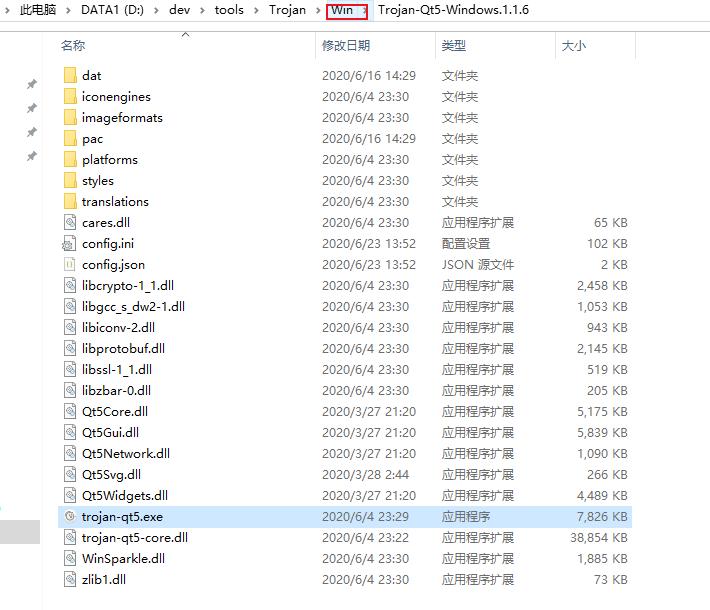Expand breadcrumb arrow after tools
The width and height of the screenshot is (710, 610).
[256, 10]
